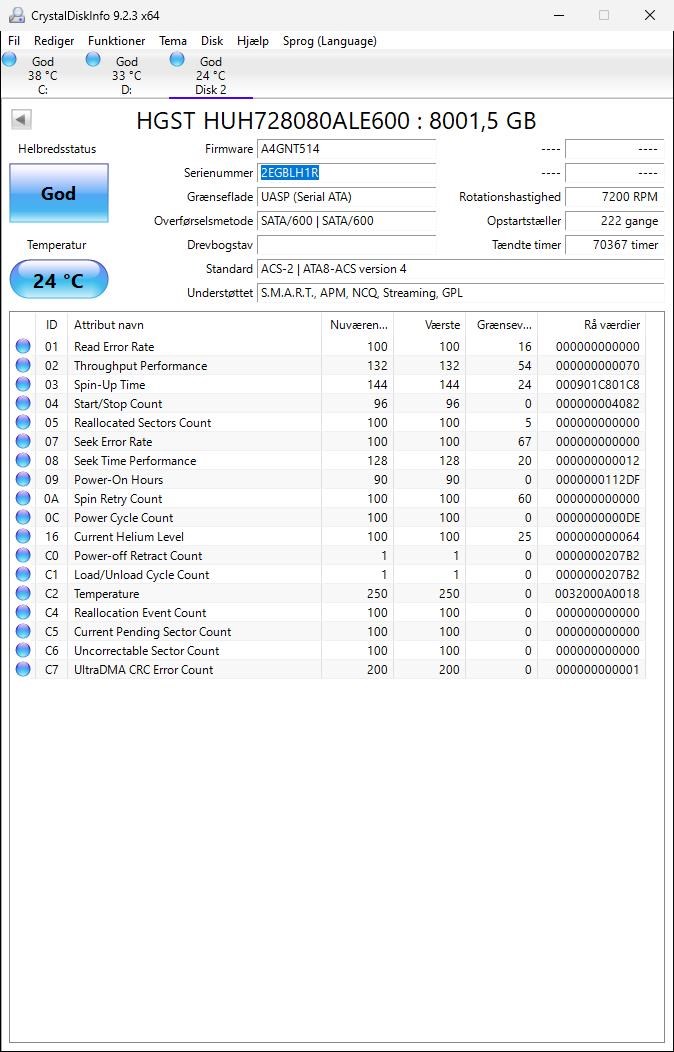This screenshot has width=674, height=1052.
Task: Click the Attribut navn column header
Action: click(x=194, y=325)
